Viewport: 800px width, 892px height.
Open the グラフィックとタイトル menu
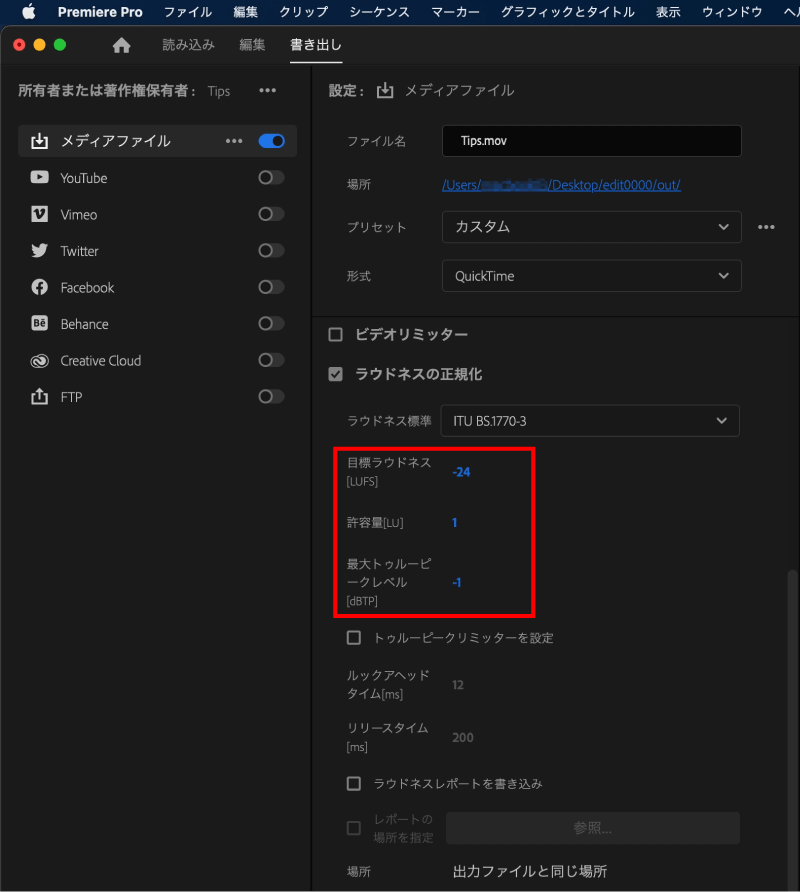pos(567,12)
